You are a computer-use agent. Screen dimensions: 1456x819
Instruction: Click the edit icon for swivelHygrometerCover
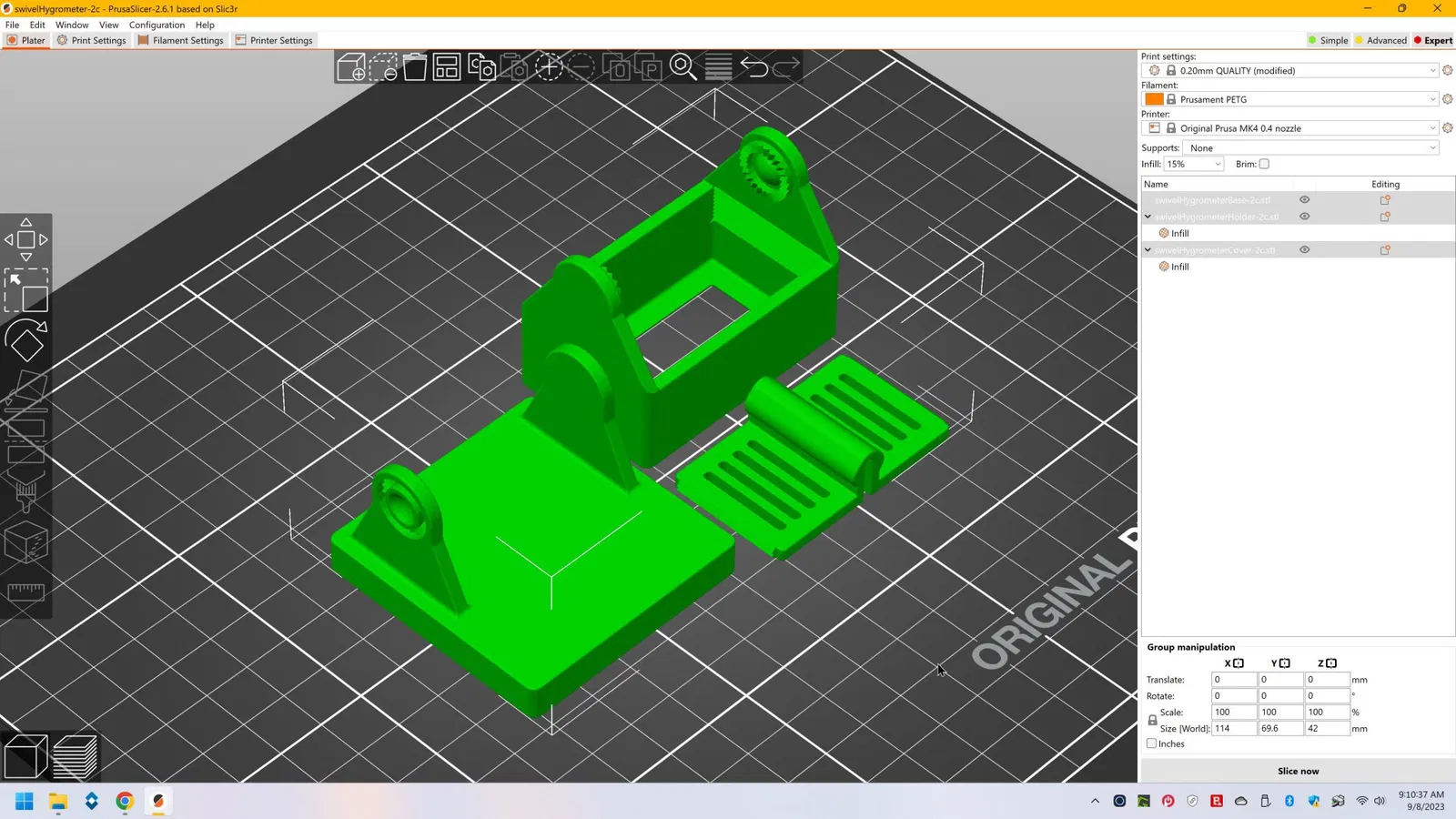(1385, 250)
